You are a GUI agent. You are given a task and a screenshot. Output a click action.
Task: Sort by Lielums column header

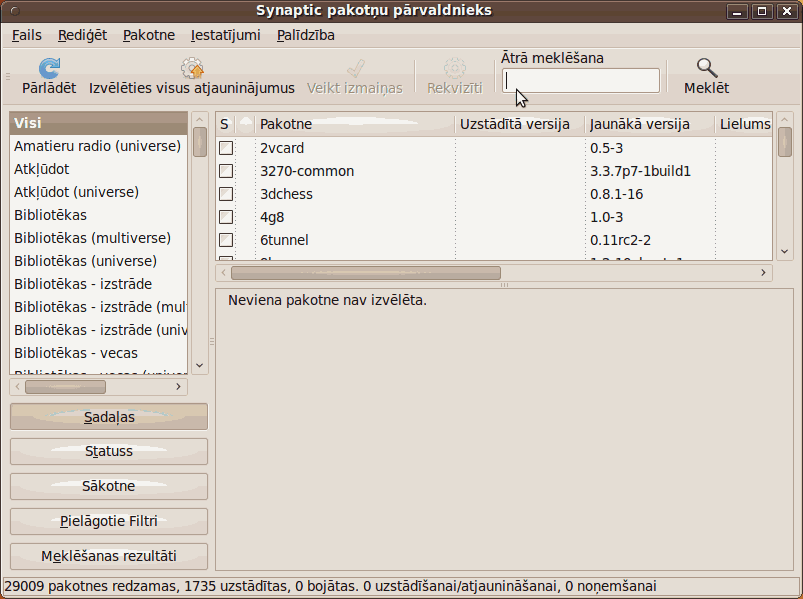pyautogui.click(x=744, y=124)
